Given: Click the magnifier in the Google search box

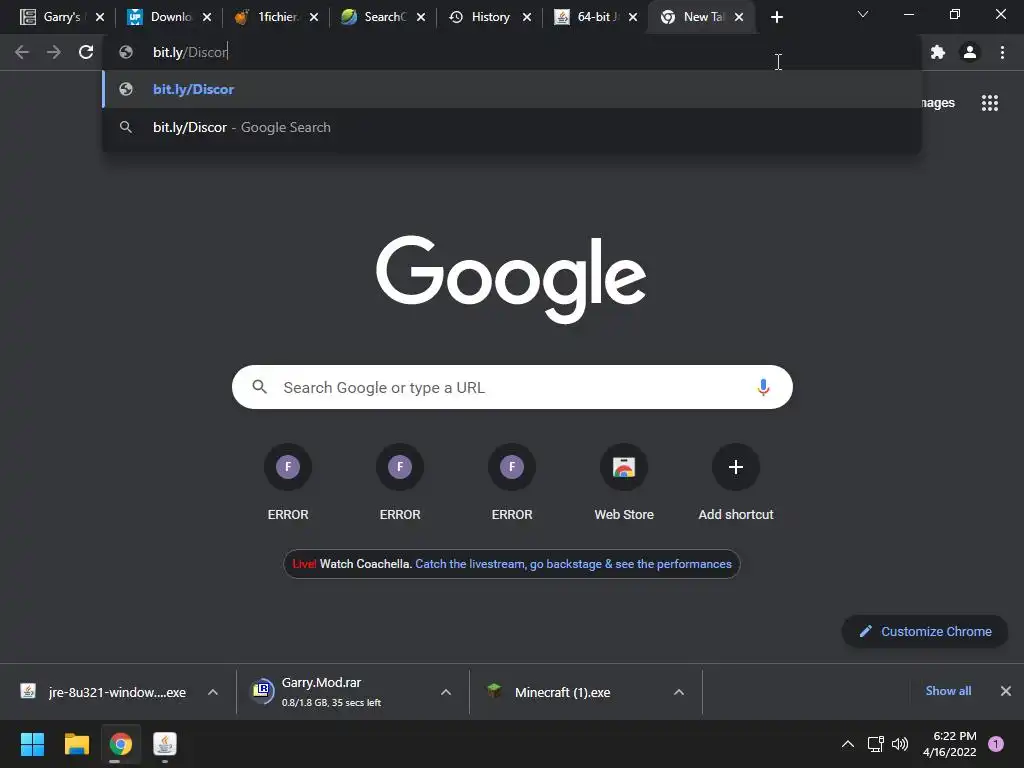Looking at the screenshot, I should click(259, 387).
